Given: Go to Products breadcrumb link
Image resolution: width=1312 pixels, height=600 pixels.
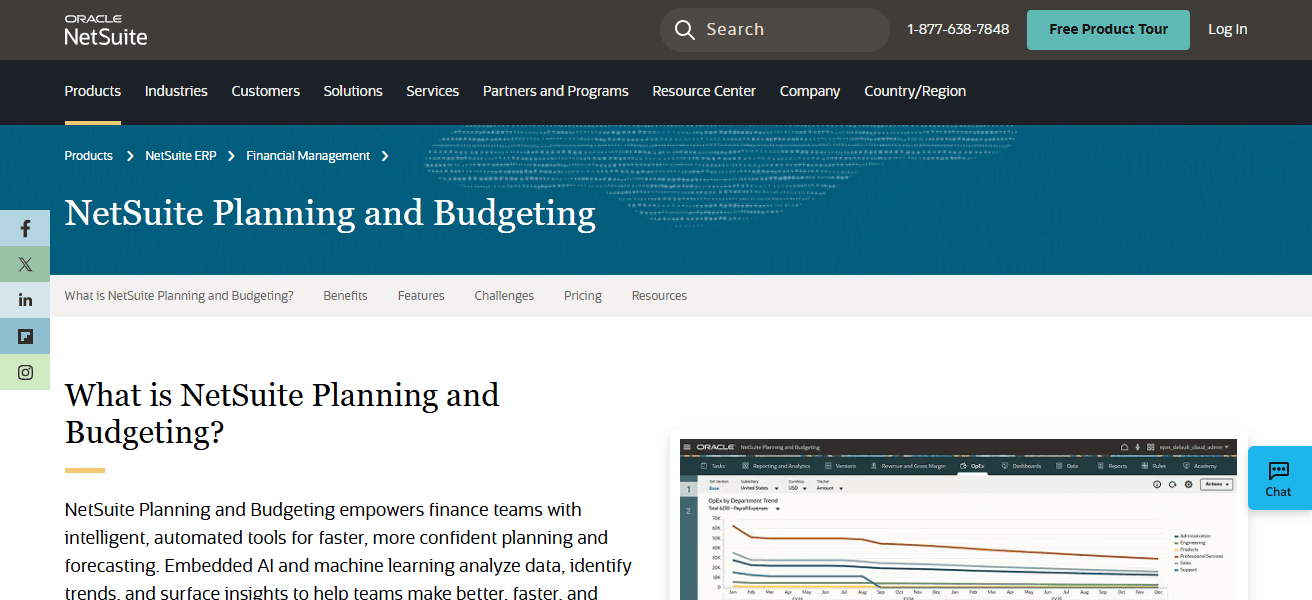Looking at the screenshot, I should point(89,156).
